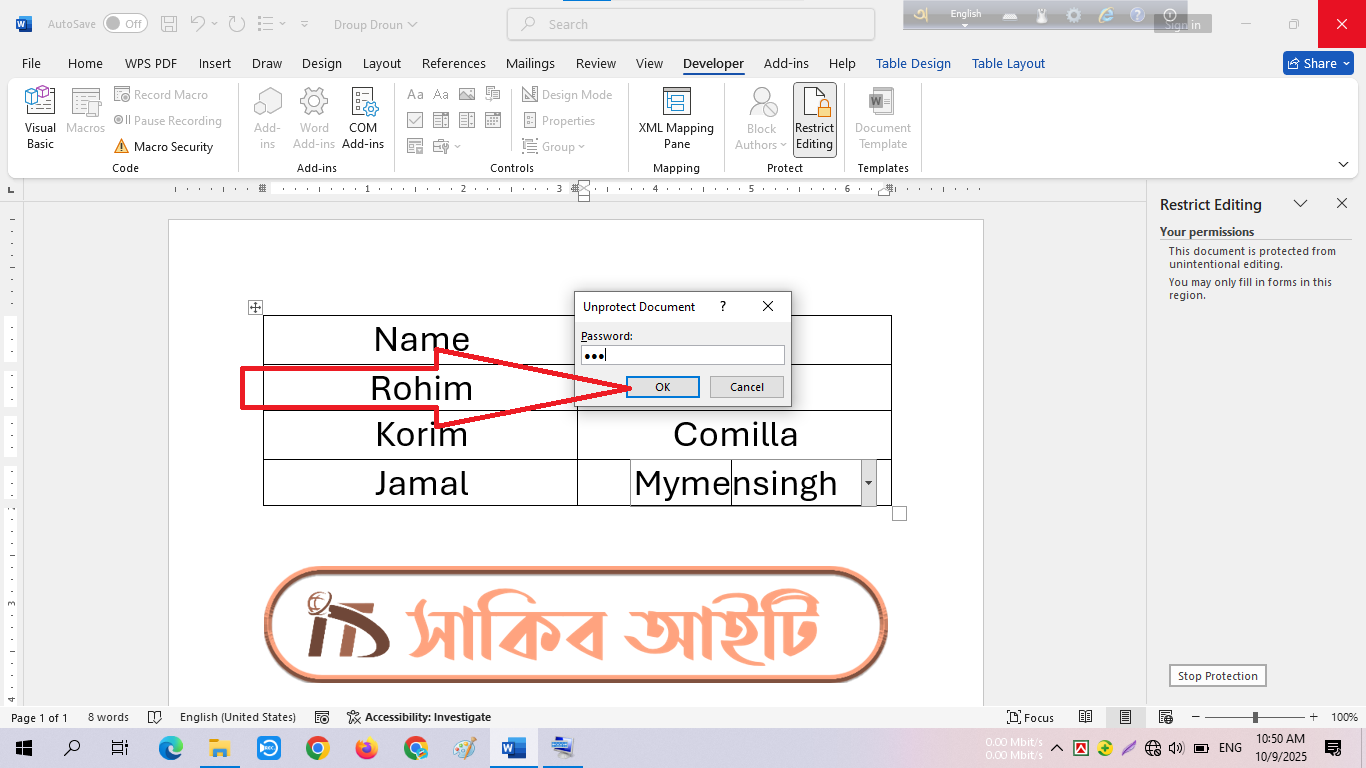Switch to the Table Design tab

[x=913, y=63]
